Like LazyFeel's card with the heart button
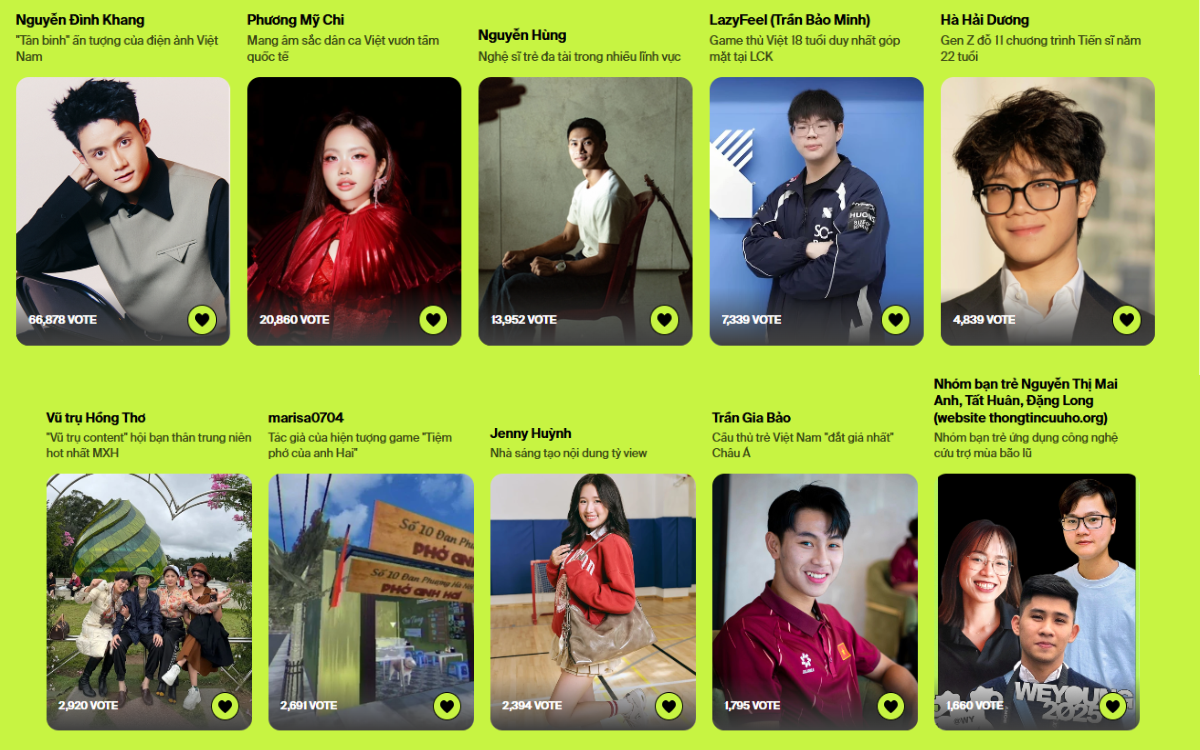This screenshot has height=750, width=1200. pos(895,320)
